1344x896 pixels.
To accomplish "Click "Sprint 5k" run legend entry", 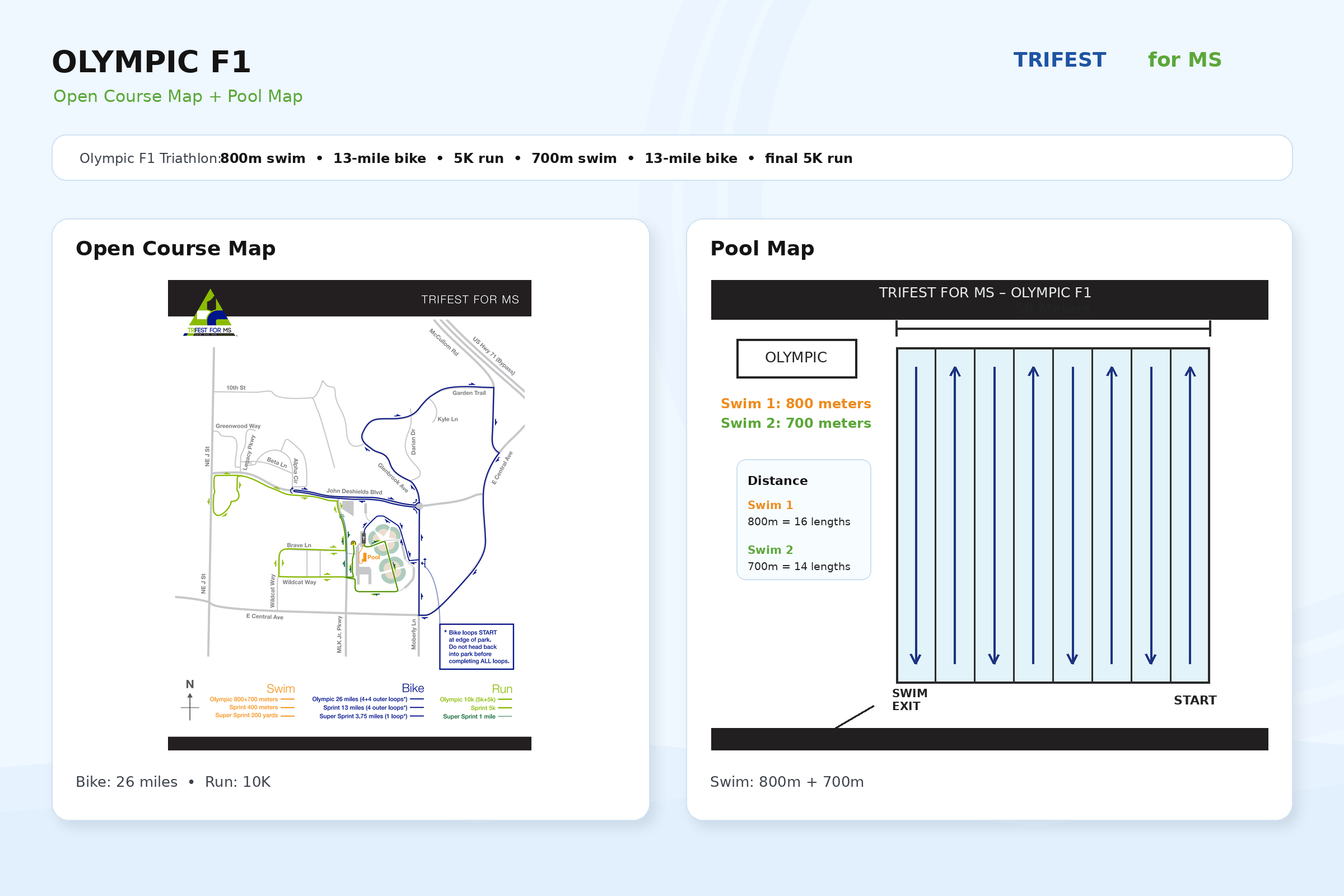I will point(483,707).
